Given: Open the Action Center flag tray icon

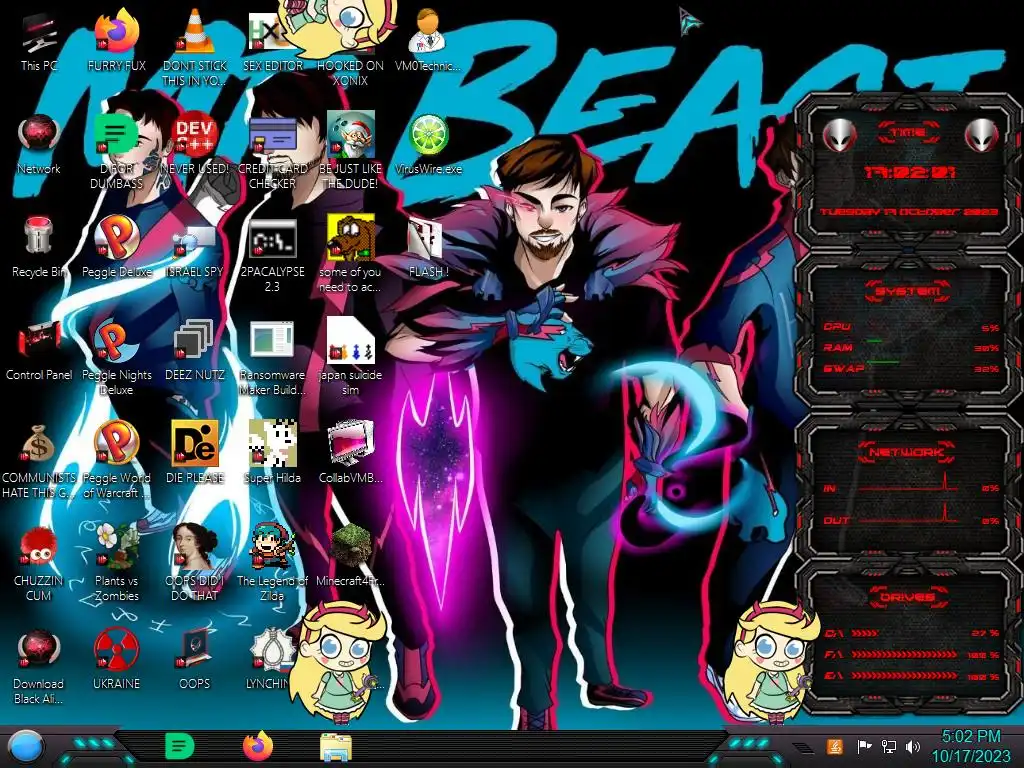Looking at the screenshot, I should click(864, 746).
